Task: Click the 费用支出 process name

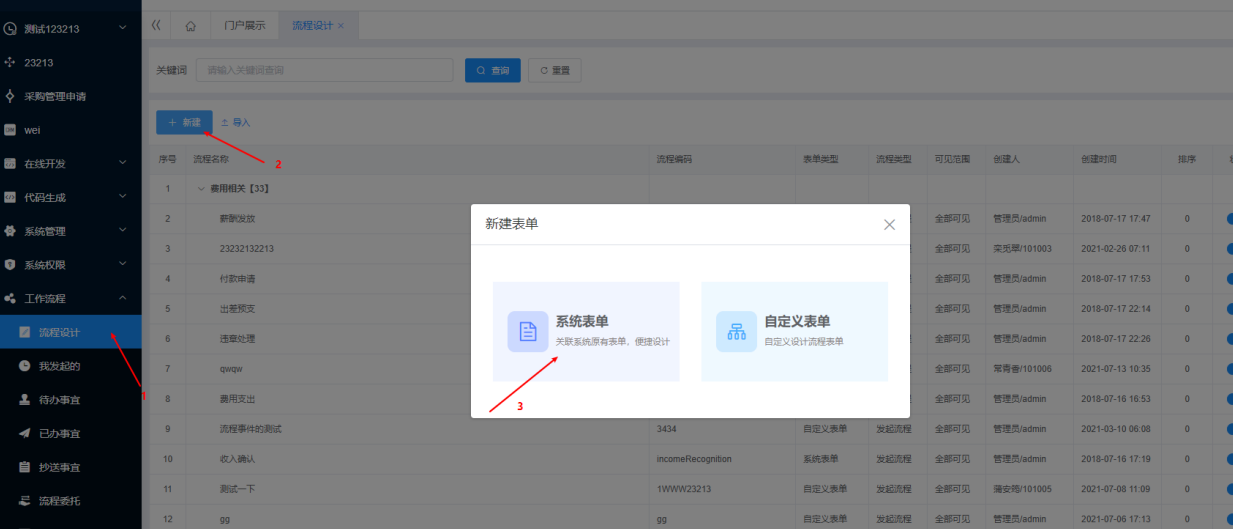Action: tap(238, 399)
